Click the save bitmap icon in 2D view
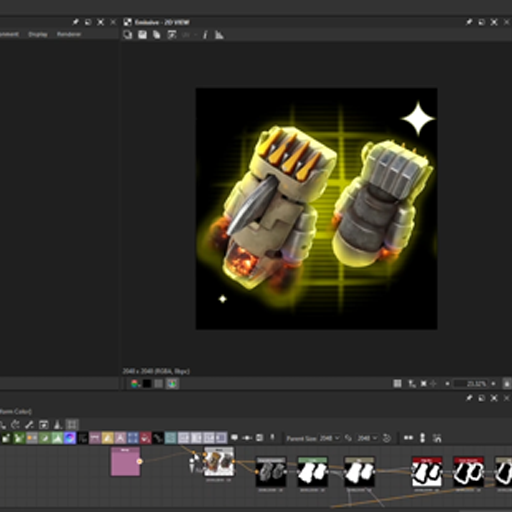Image resolution: width=512 pixels, height=512 pixels. point(142,35)
